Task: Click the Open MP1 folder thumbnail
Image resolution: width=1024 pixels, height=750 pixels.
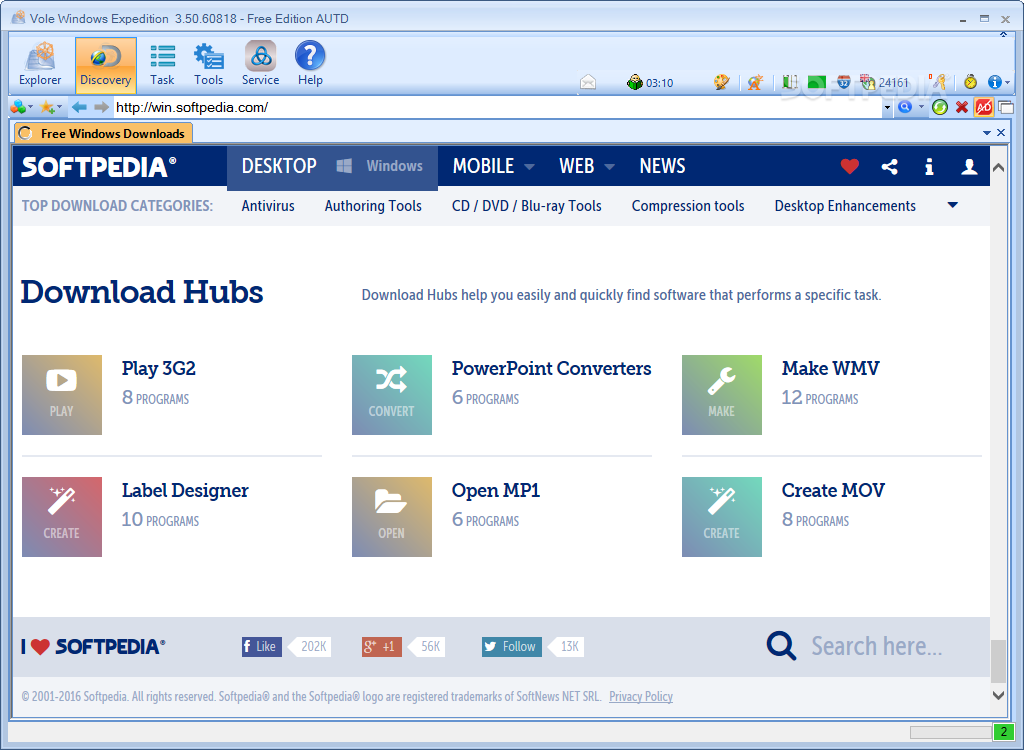Action: tap(392, 517)
